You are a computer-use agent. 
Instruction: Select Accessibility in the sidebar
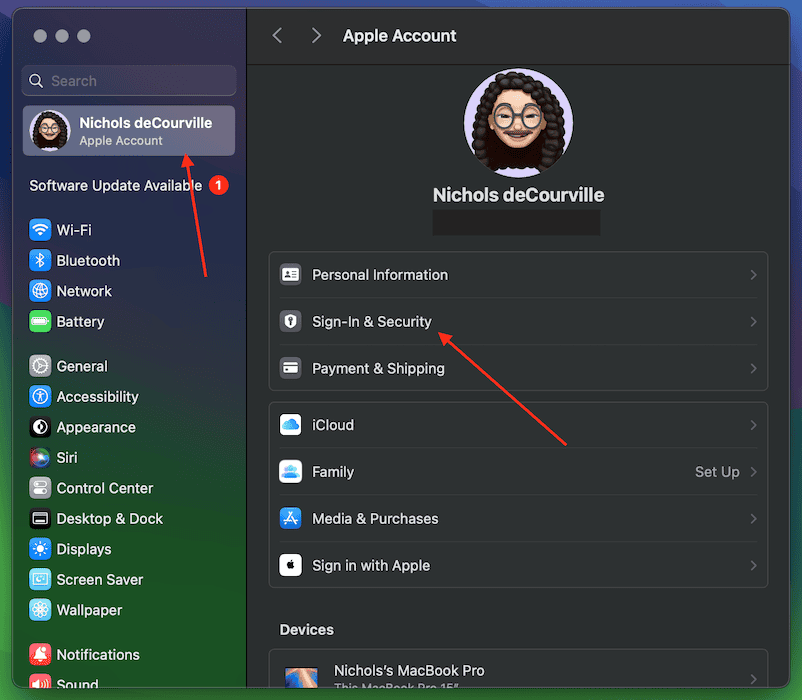coord(97,397)
